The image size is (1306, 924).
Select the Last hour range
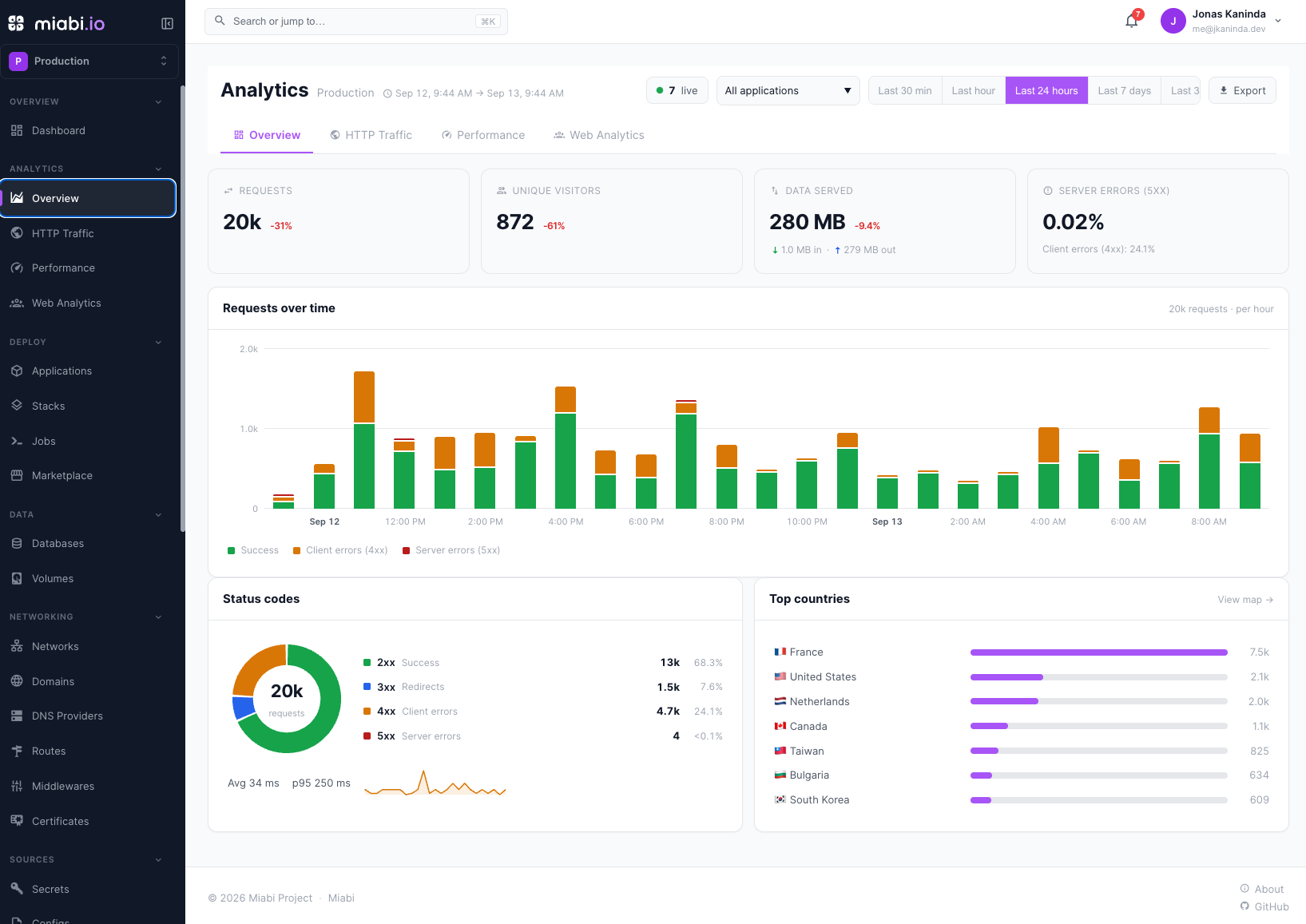coord(974,90)
